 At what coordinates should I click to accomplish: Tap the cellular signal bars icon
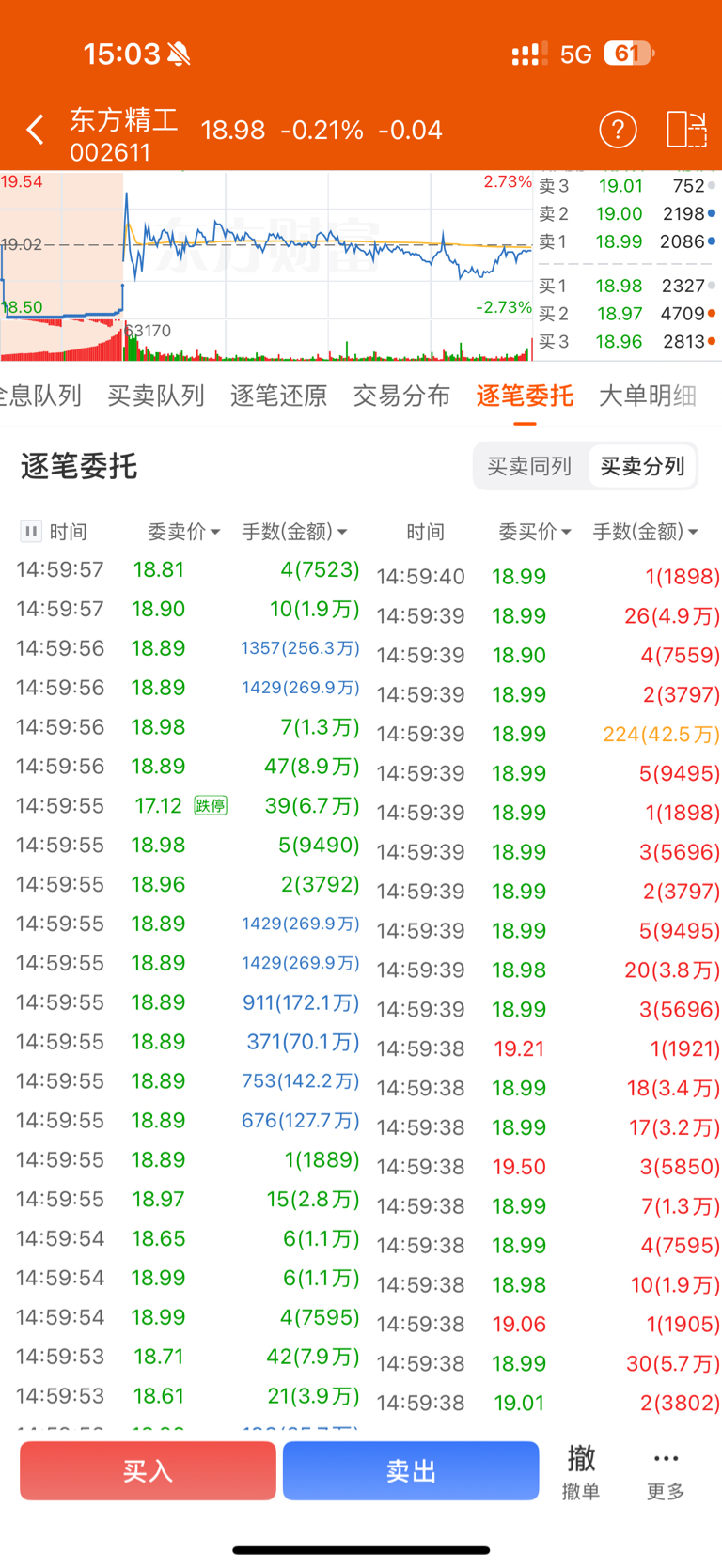529,54
